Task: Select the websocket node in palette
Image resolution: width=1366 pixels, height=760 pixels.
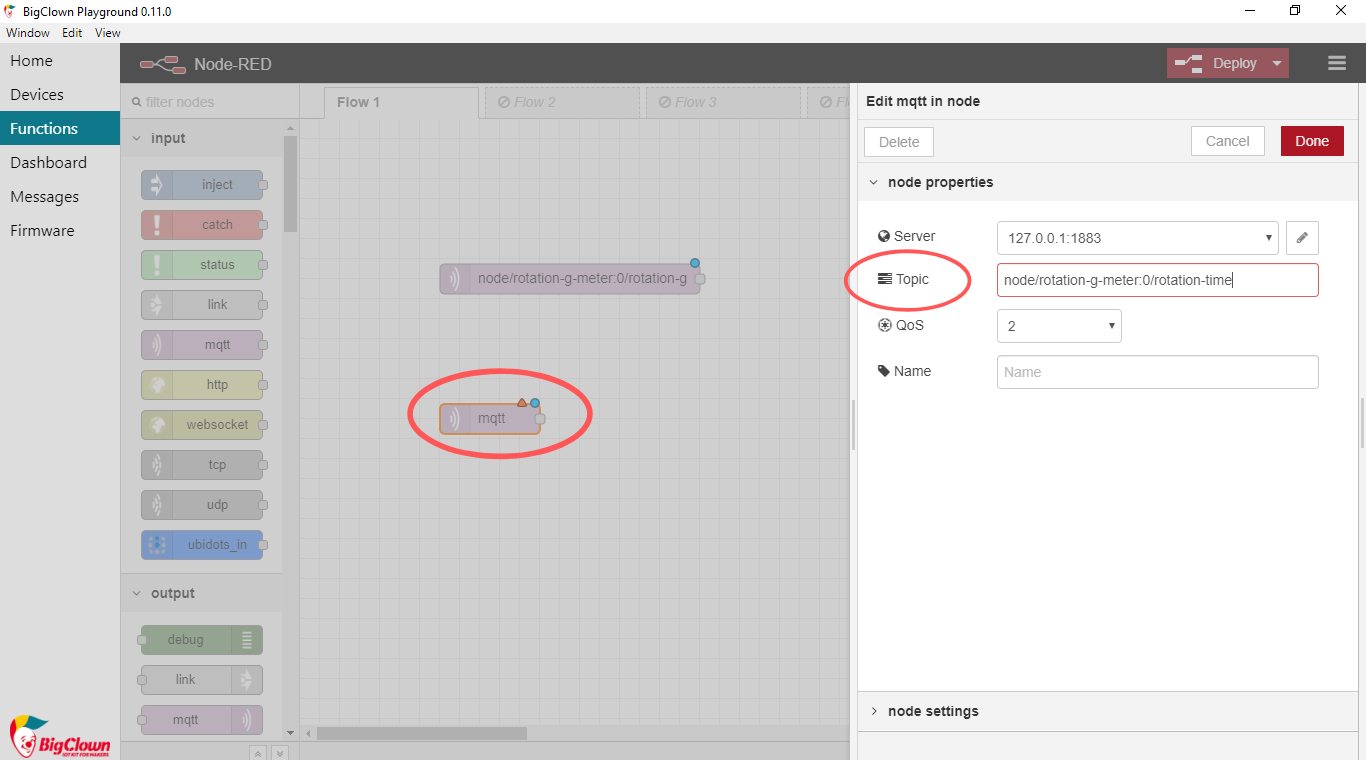Action: click(202, 425)
